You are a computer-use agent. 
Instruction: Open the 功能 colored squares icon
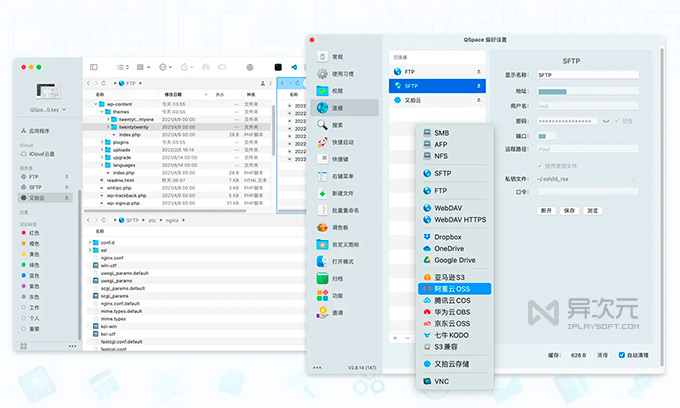tap(322, 295)
